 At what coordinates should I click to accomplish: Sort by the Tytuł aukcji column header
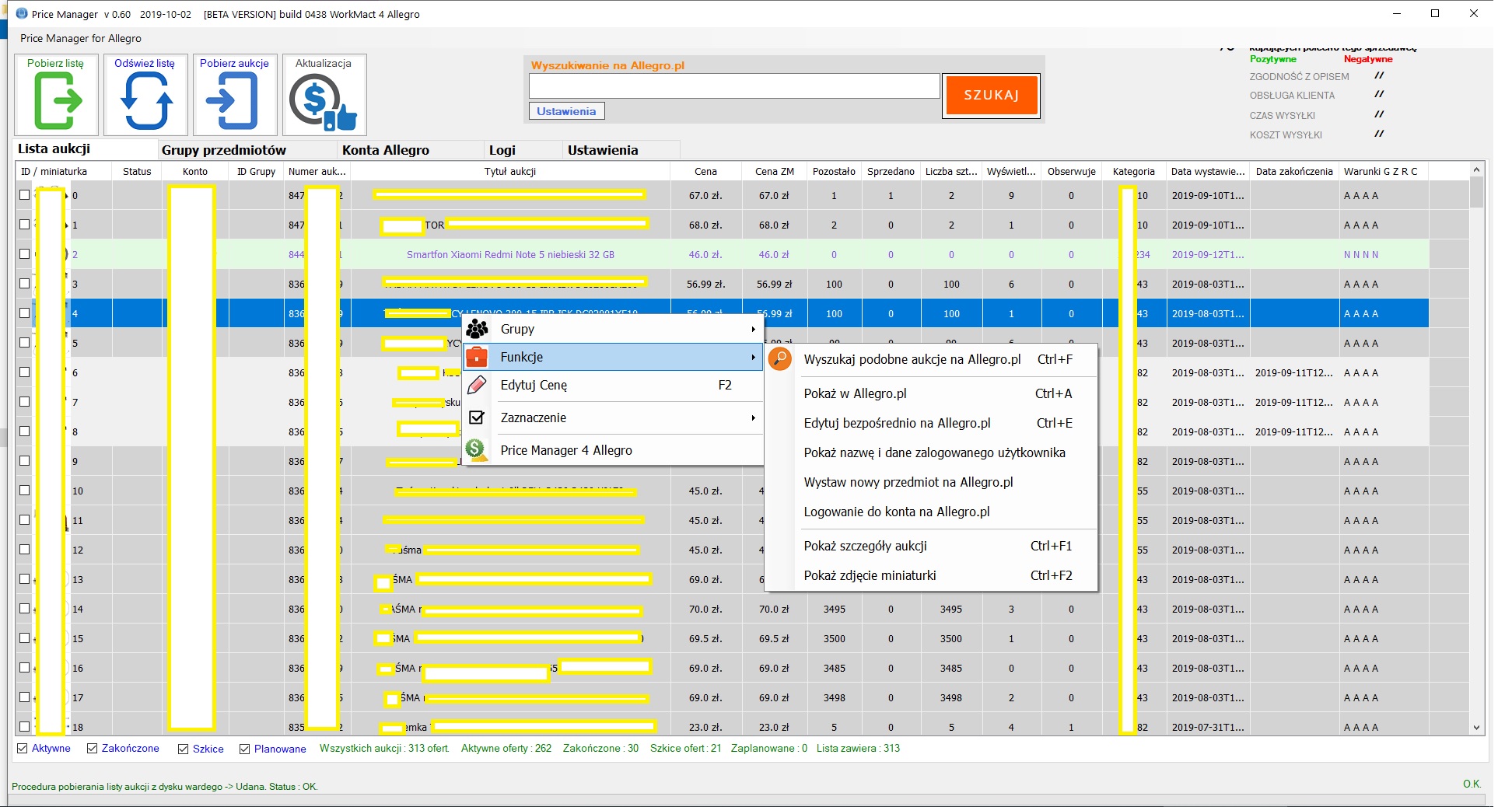coord(510,171)
